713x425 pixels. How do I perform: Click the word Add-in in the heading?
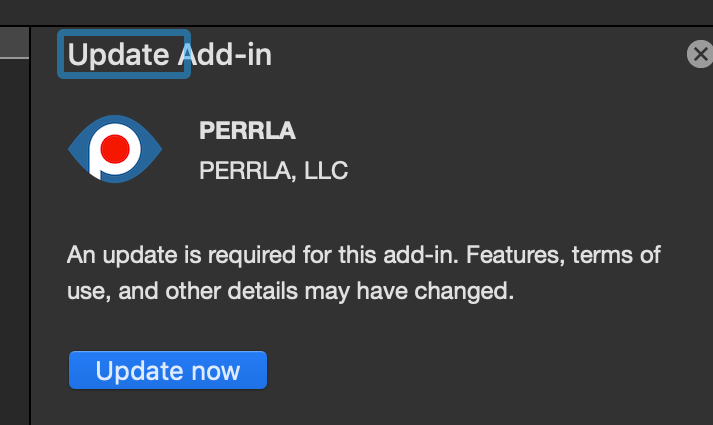pos(225,55)
